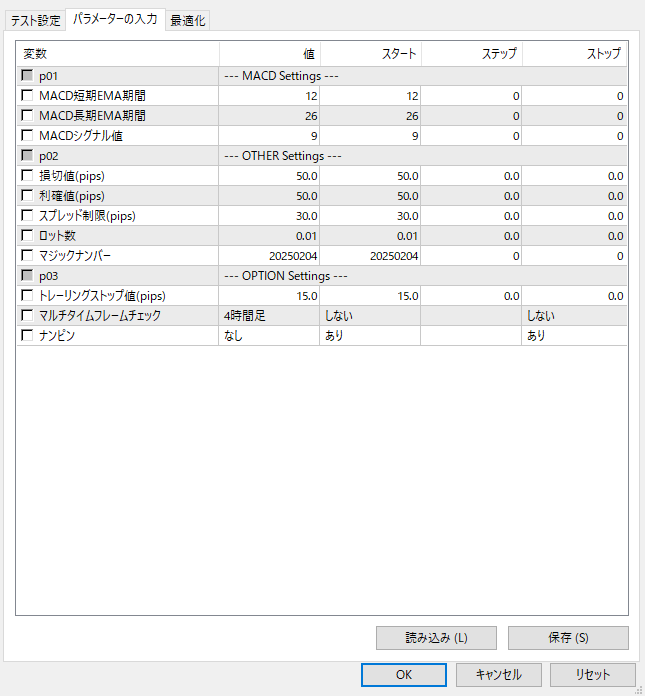
Task: Click the 読み込み (L) button
Action: [x=436, y=638]
